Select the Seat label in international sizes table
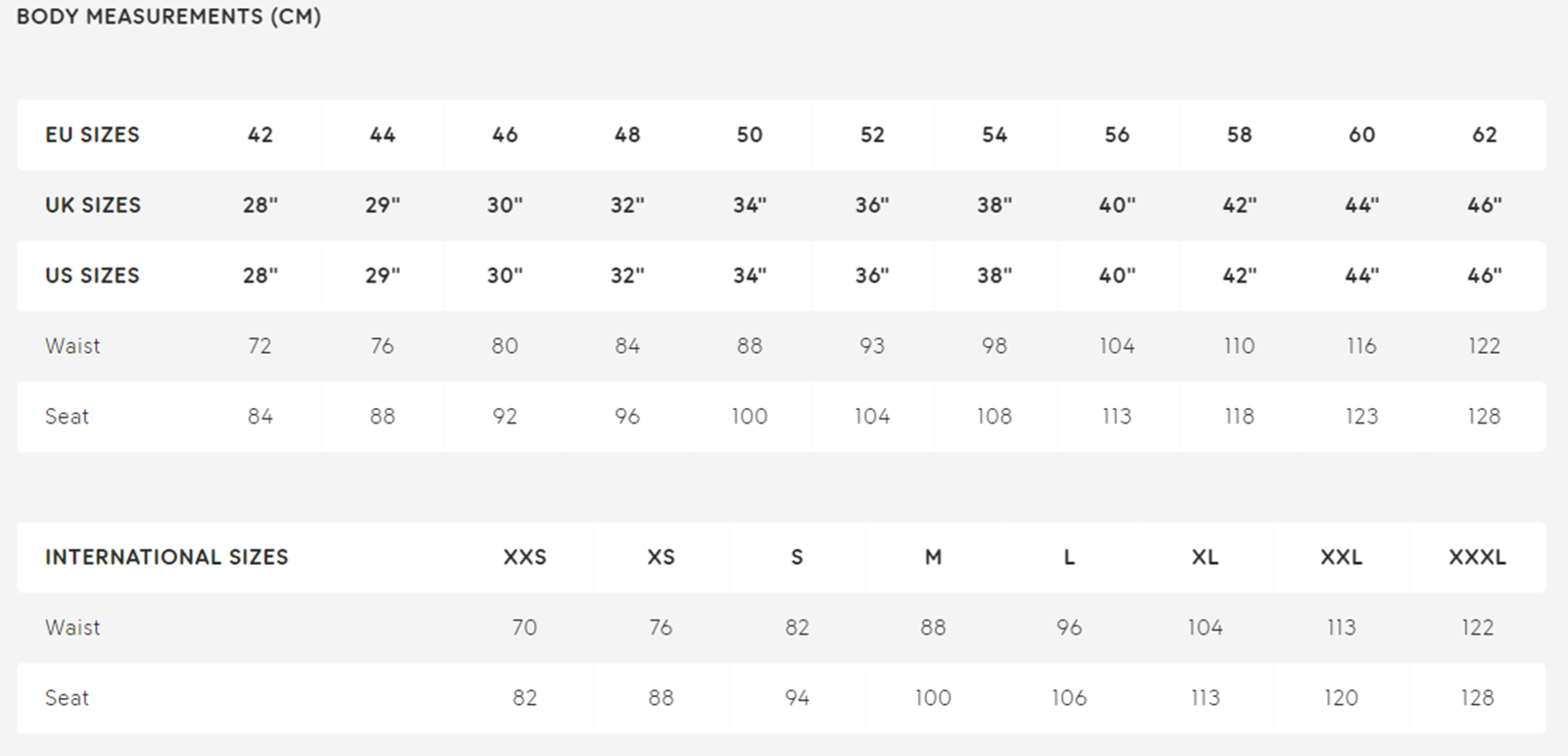 (67, 698)
